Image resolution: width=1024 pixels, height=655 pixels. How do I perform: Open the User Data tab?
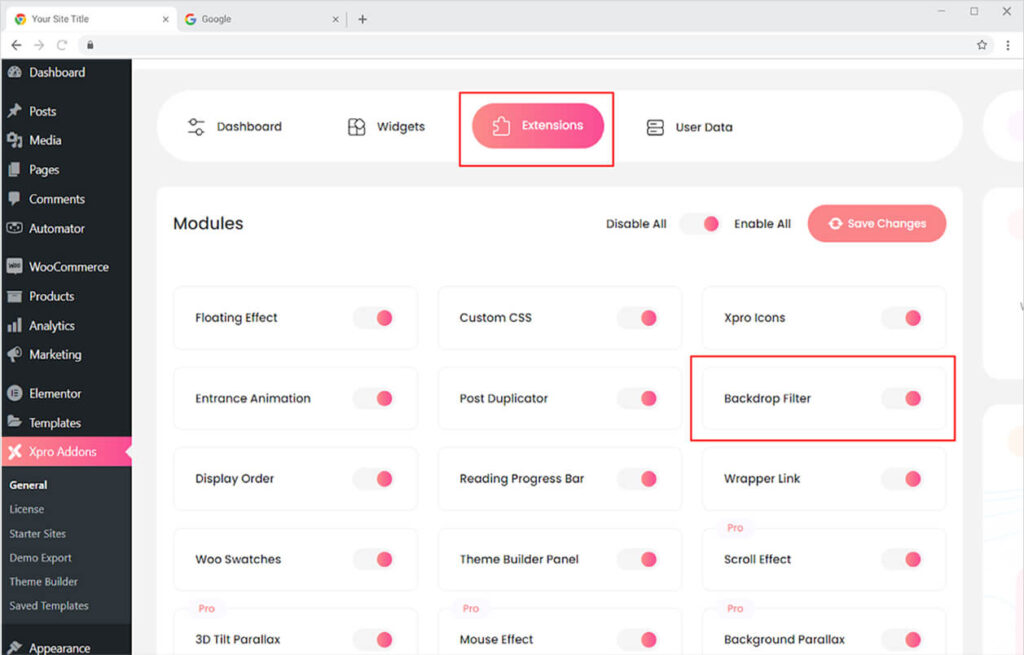pos(689,127)
